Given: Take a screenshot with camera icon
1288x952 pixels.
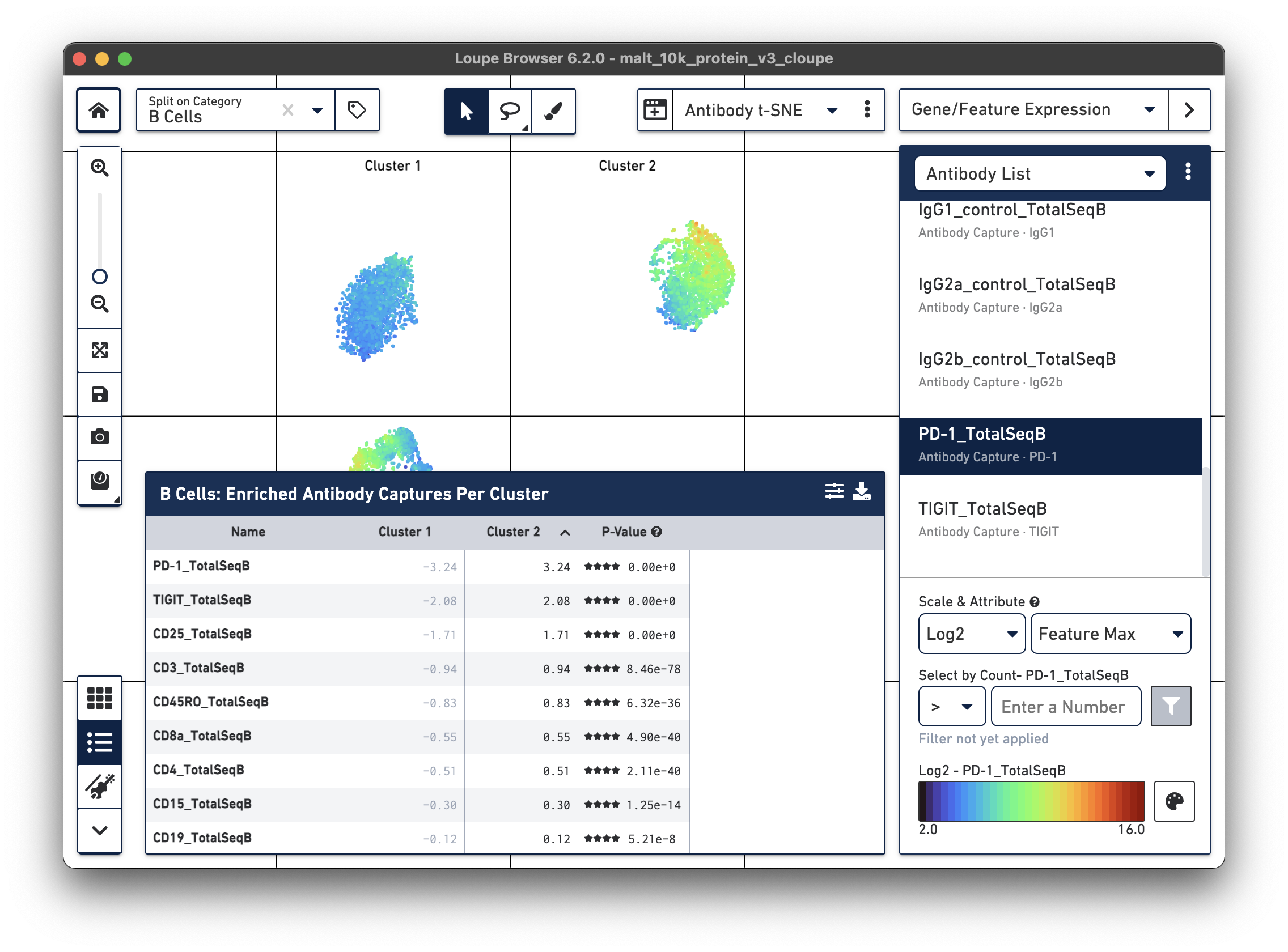Looking at the screenshot, I should coord(99,437).
